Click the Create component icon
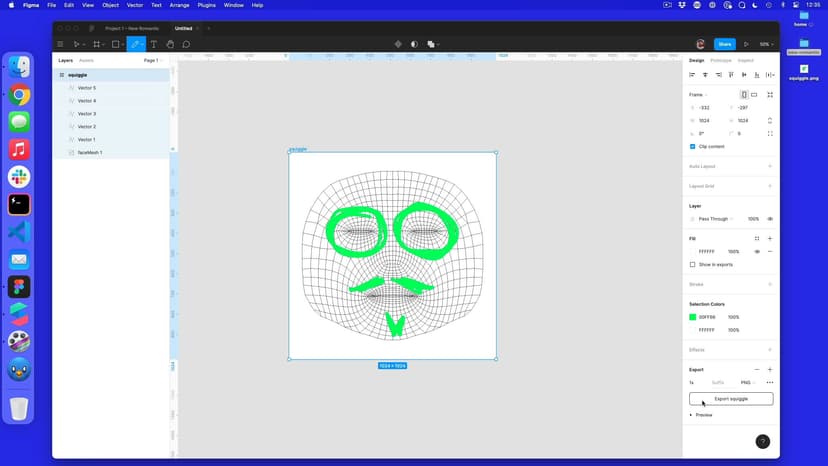This screenshot has width=828, height=466. click(x=398, y=44)
